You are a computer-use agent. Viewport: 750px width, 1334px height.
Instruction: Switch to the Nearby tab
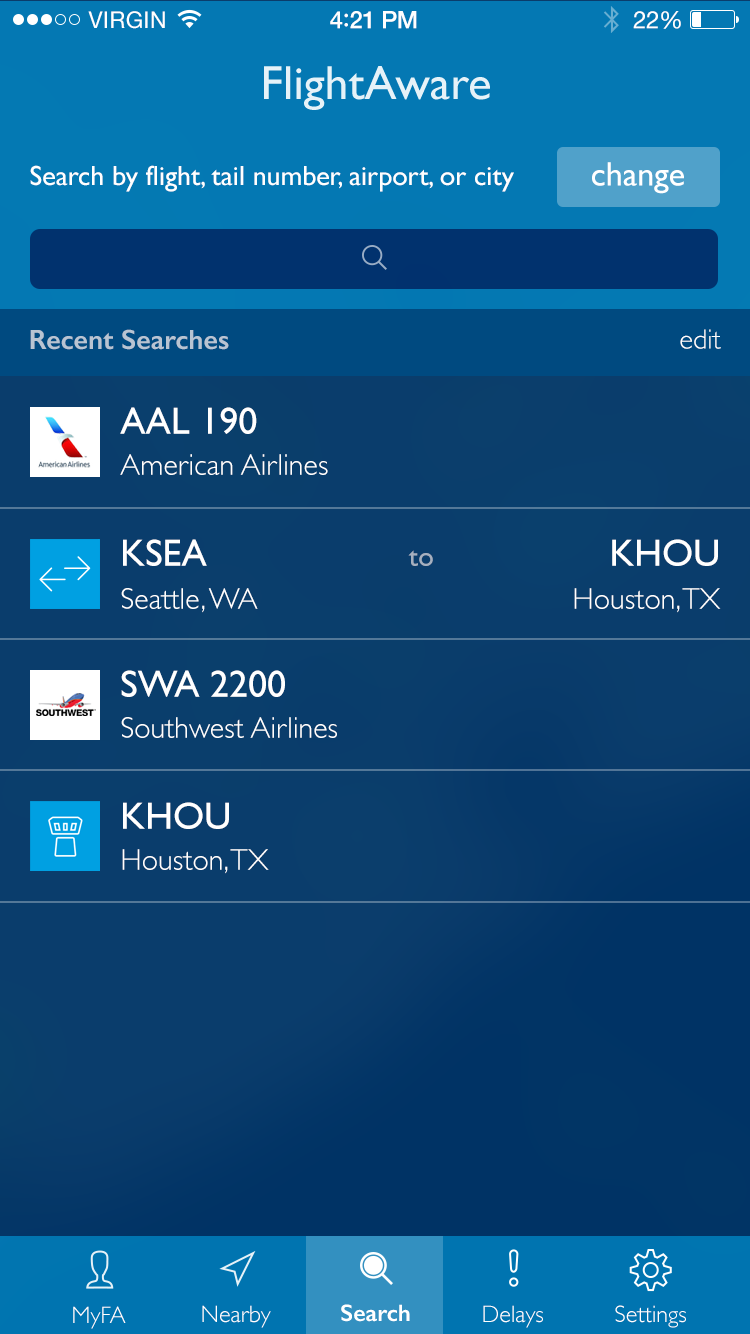[x=236, y=1285]
